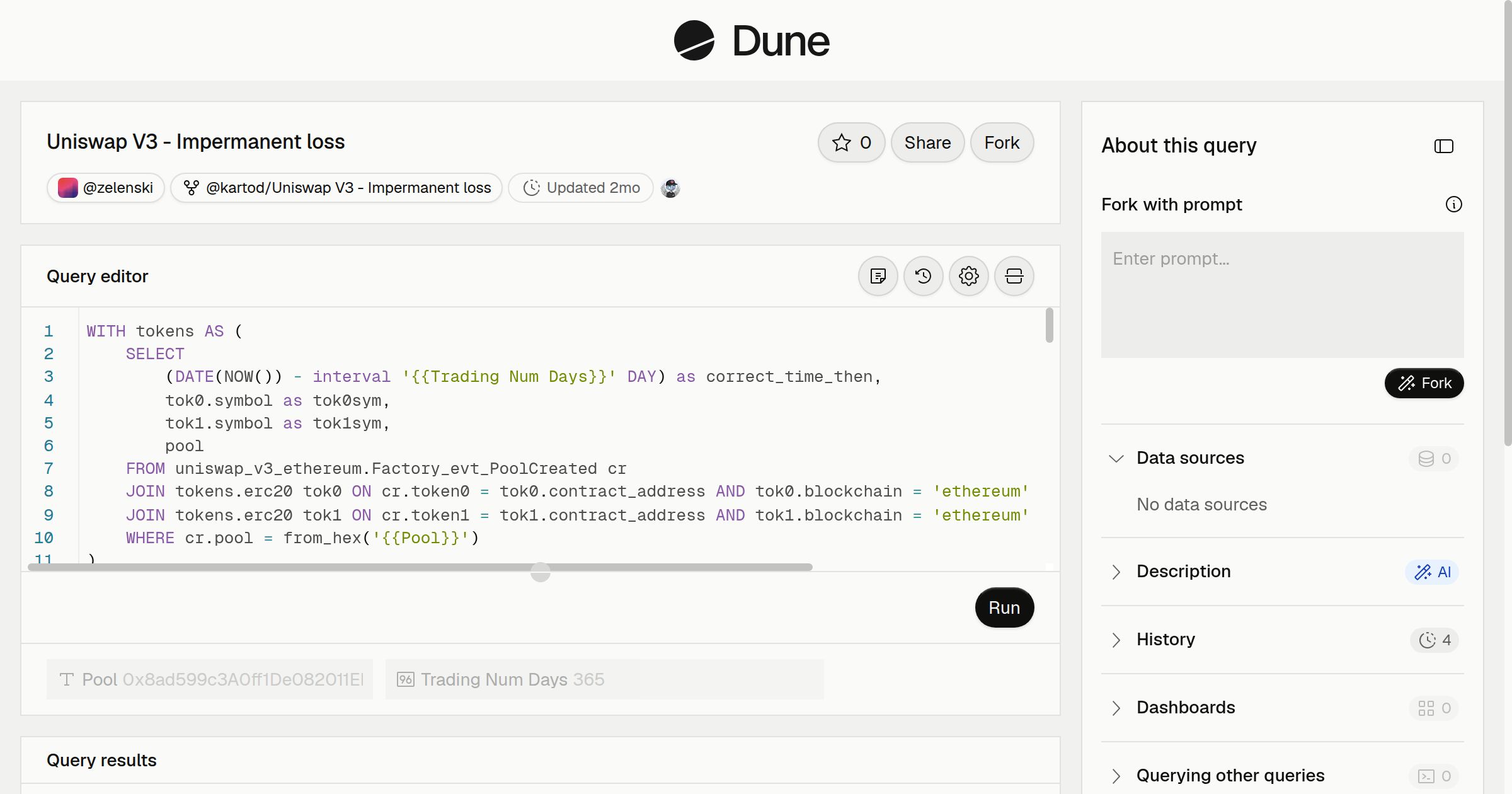Collapse the About this query side panel
1512x794 pixels.
(x=1443, y=146)
